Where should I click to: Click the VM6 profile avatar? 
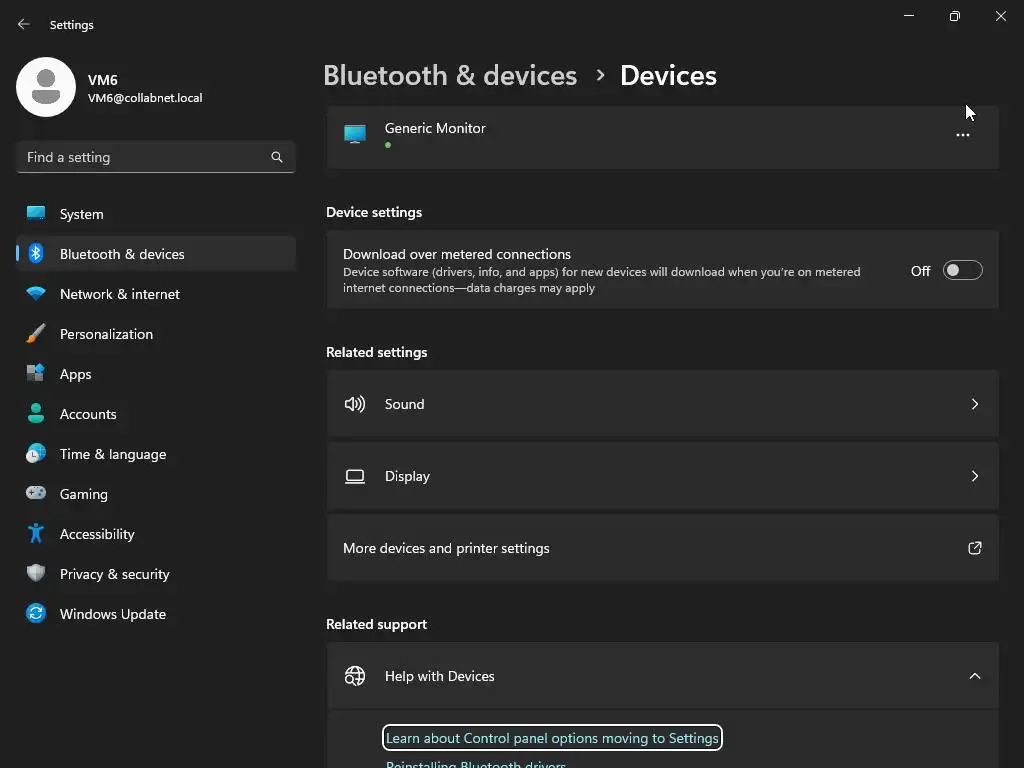(46, 87)
